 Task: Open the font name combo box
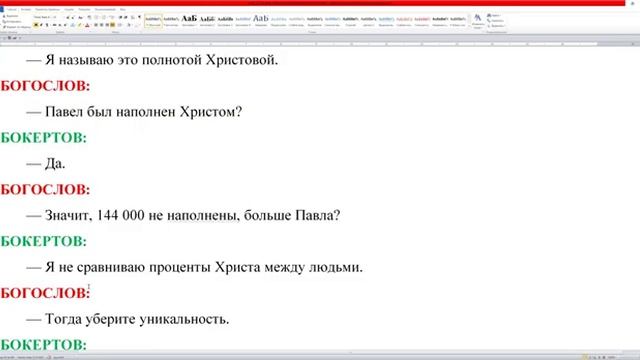tap(42, 17)
